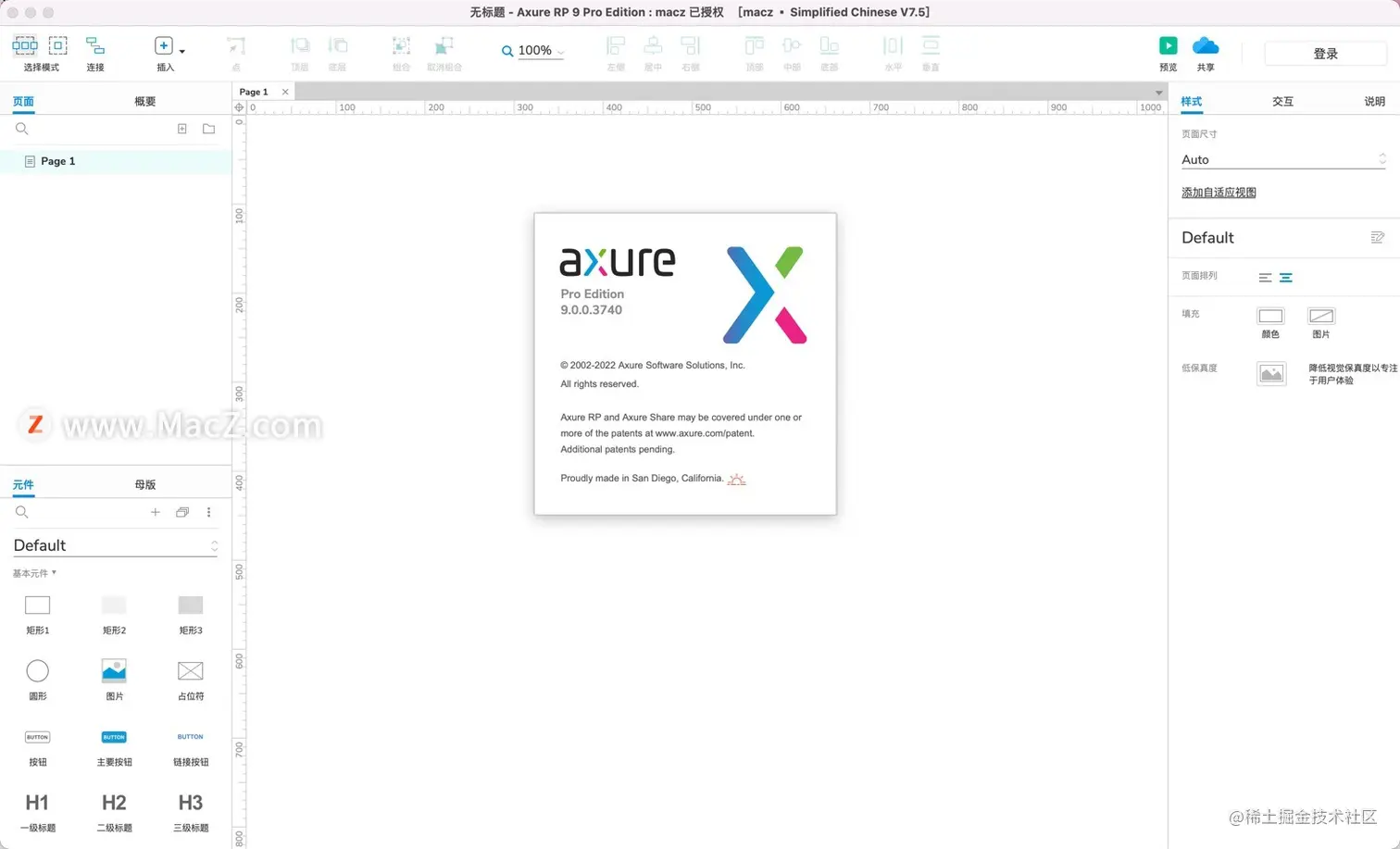Switch to the 交互 interactions tab

[1282, 102]
